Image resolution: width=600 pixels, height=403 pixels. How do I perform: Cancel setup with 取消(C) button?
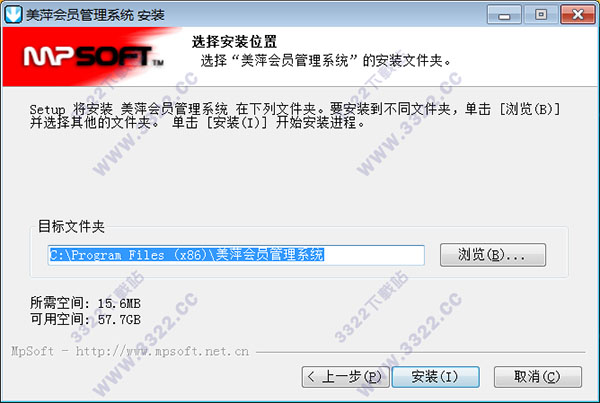tap(538, 377)
